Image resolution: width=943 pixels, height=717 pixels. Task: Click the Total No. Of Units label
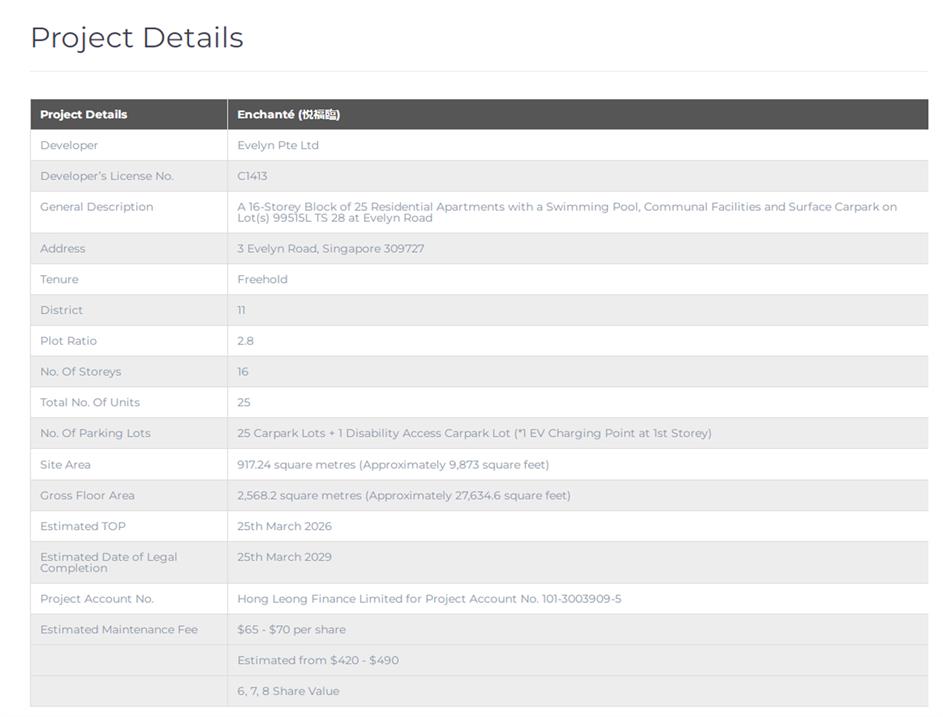90,402
